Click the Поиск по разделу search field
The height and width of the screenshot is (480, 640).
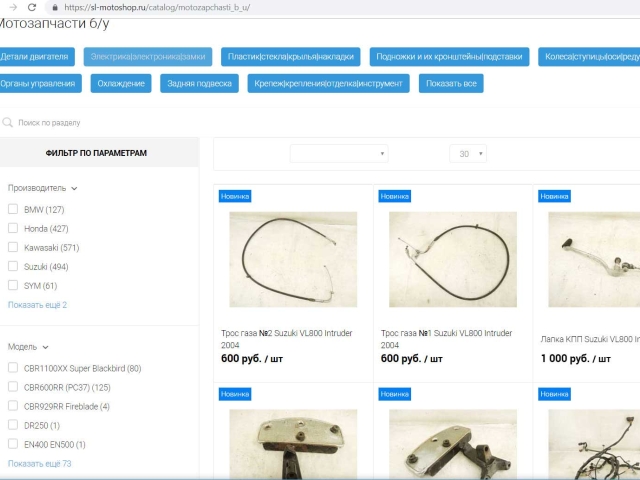100,123
